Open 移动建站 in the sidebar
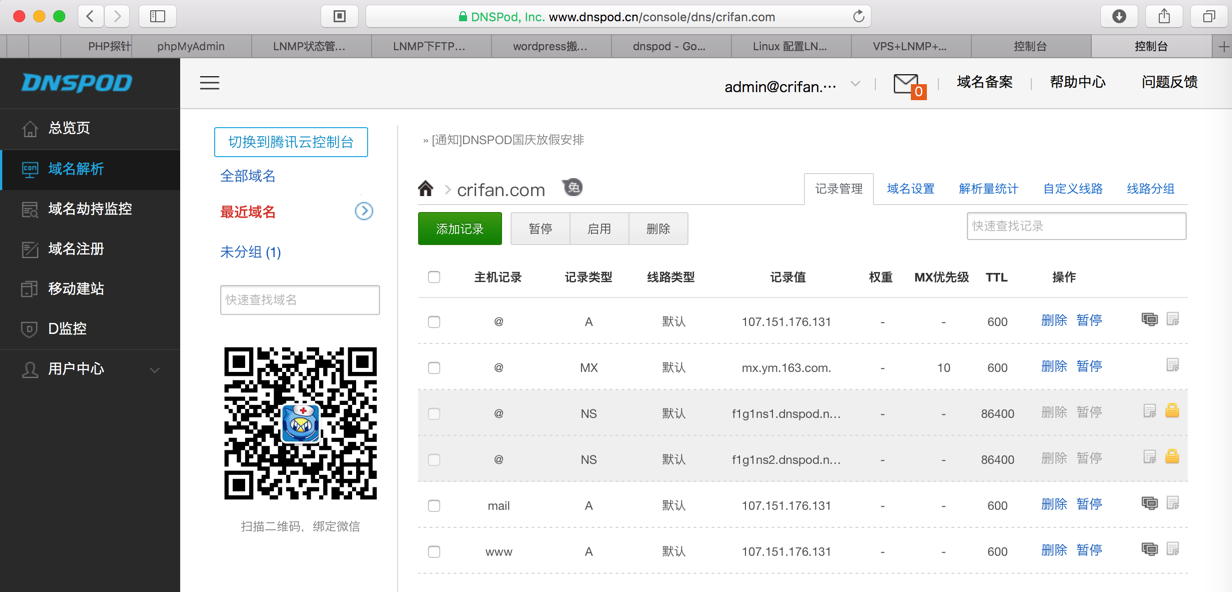1232x592 pixels. [x=90, y=289]
